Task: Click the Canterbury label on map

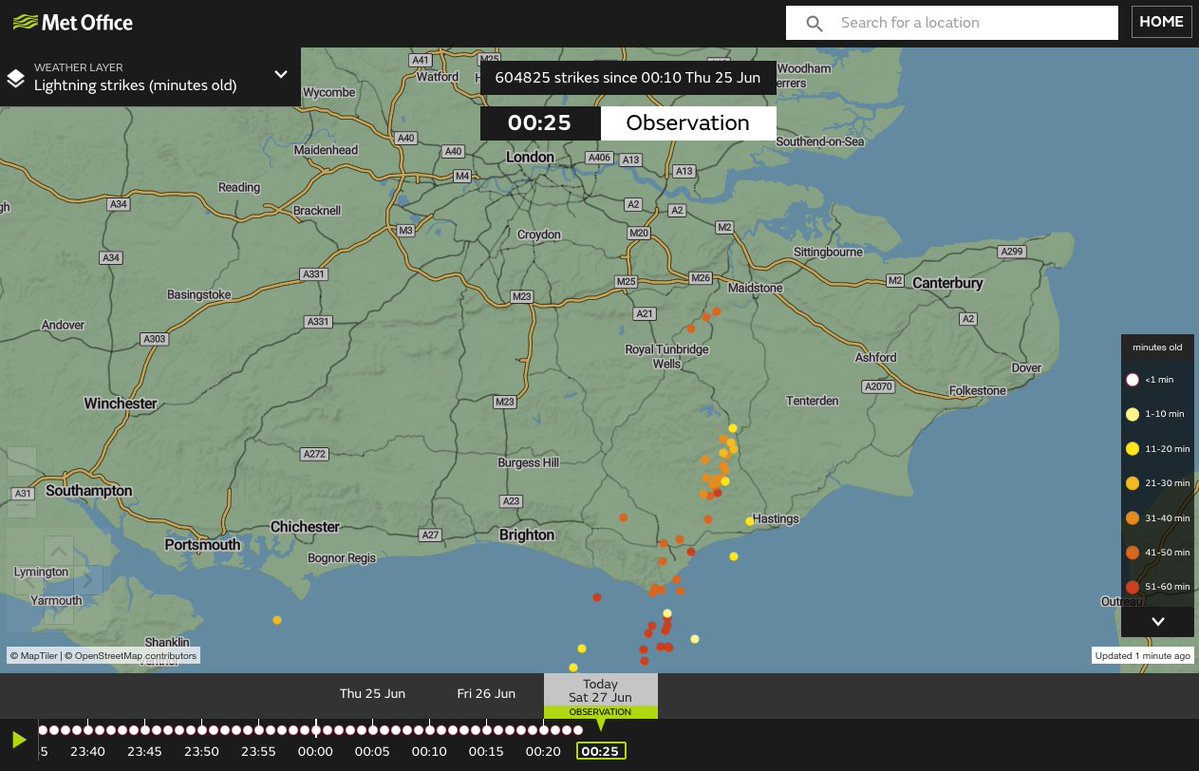Action: coord(947,283)
